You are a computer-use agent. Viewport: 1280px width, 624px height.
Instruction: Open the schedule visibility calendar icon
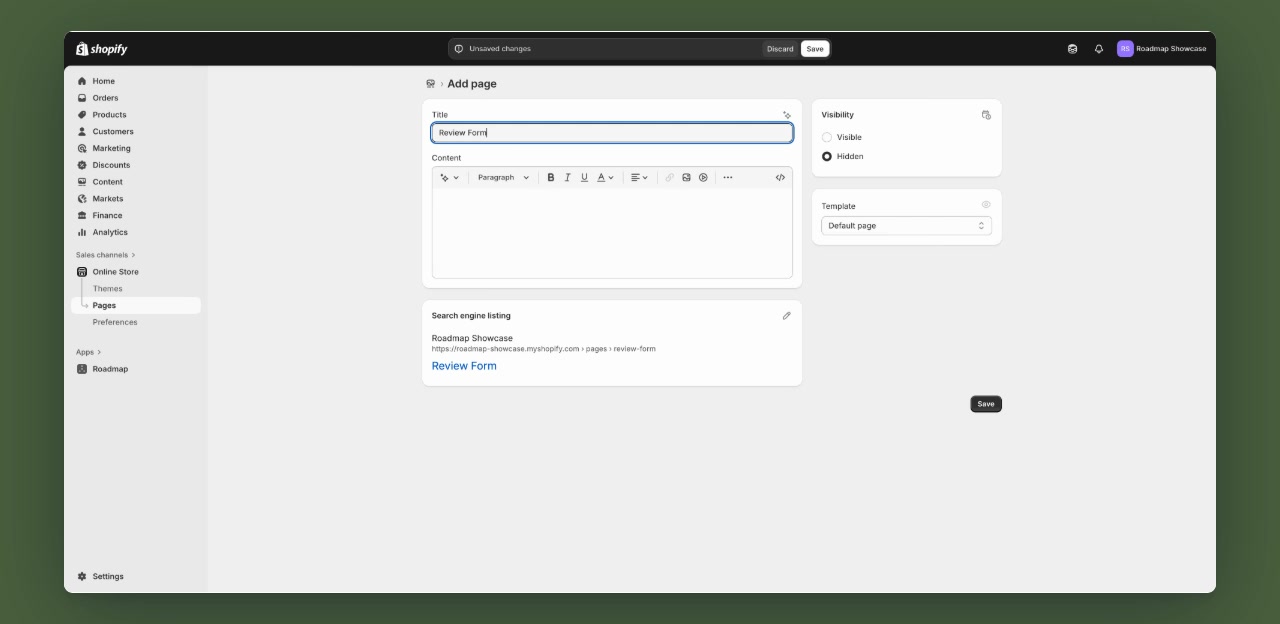[x=986, y=114]
